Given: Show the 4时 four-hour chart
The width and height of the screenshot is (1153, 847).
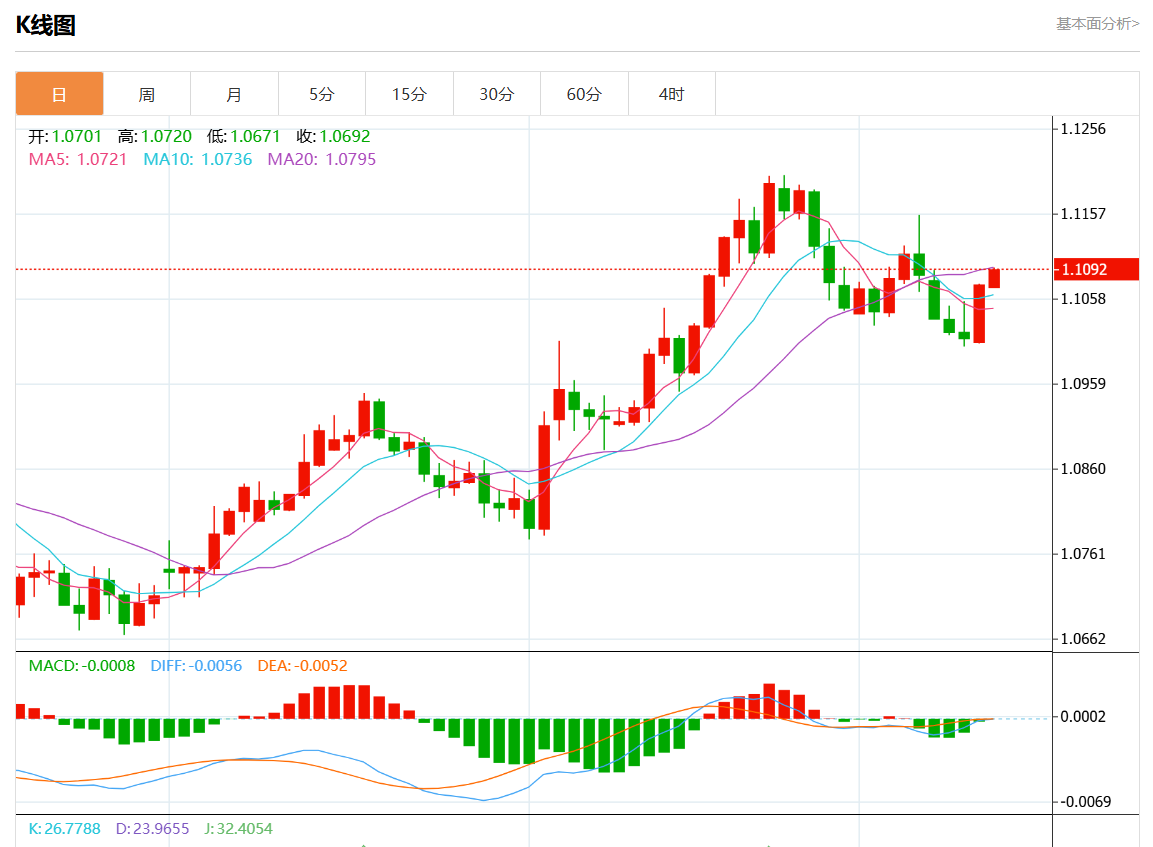Looking at the screenshot, I should click(x=672, y=94).
